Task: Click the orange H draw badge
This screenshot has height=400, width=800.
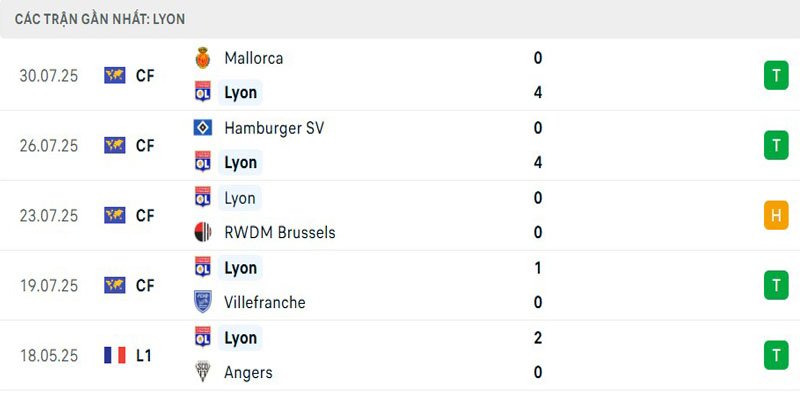Action: [x=776, y=215]
